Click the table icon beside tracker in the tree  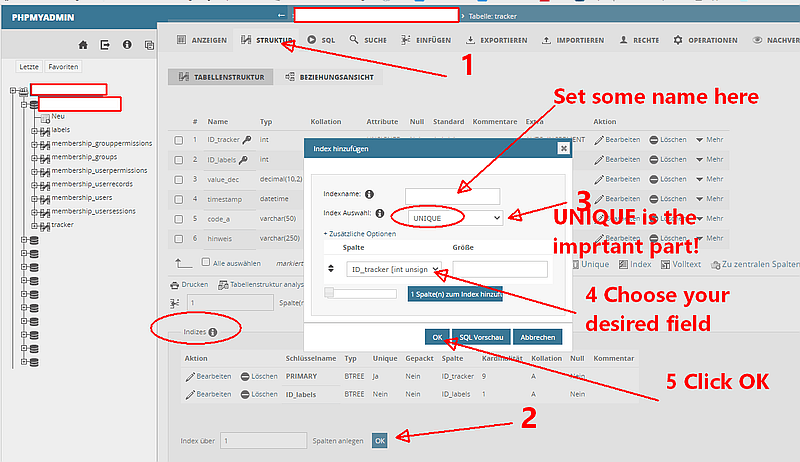pyautogui.click(x=45, y=226)
